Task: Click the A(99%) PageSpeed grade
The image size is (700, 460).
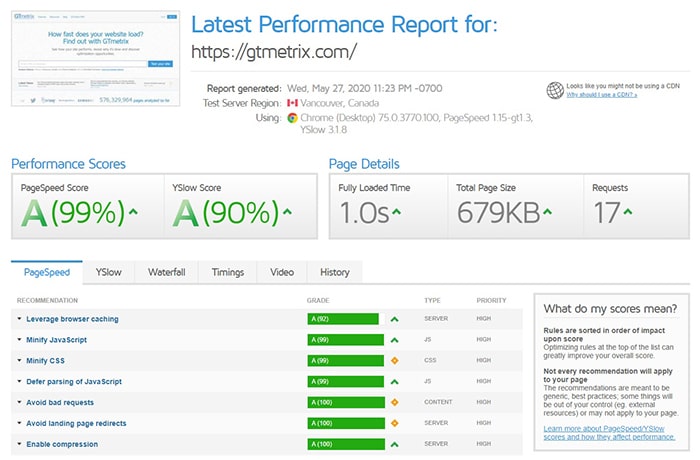Action: (73, 213)
